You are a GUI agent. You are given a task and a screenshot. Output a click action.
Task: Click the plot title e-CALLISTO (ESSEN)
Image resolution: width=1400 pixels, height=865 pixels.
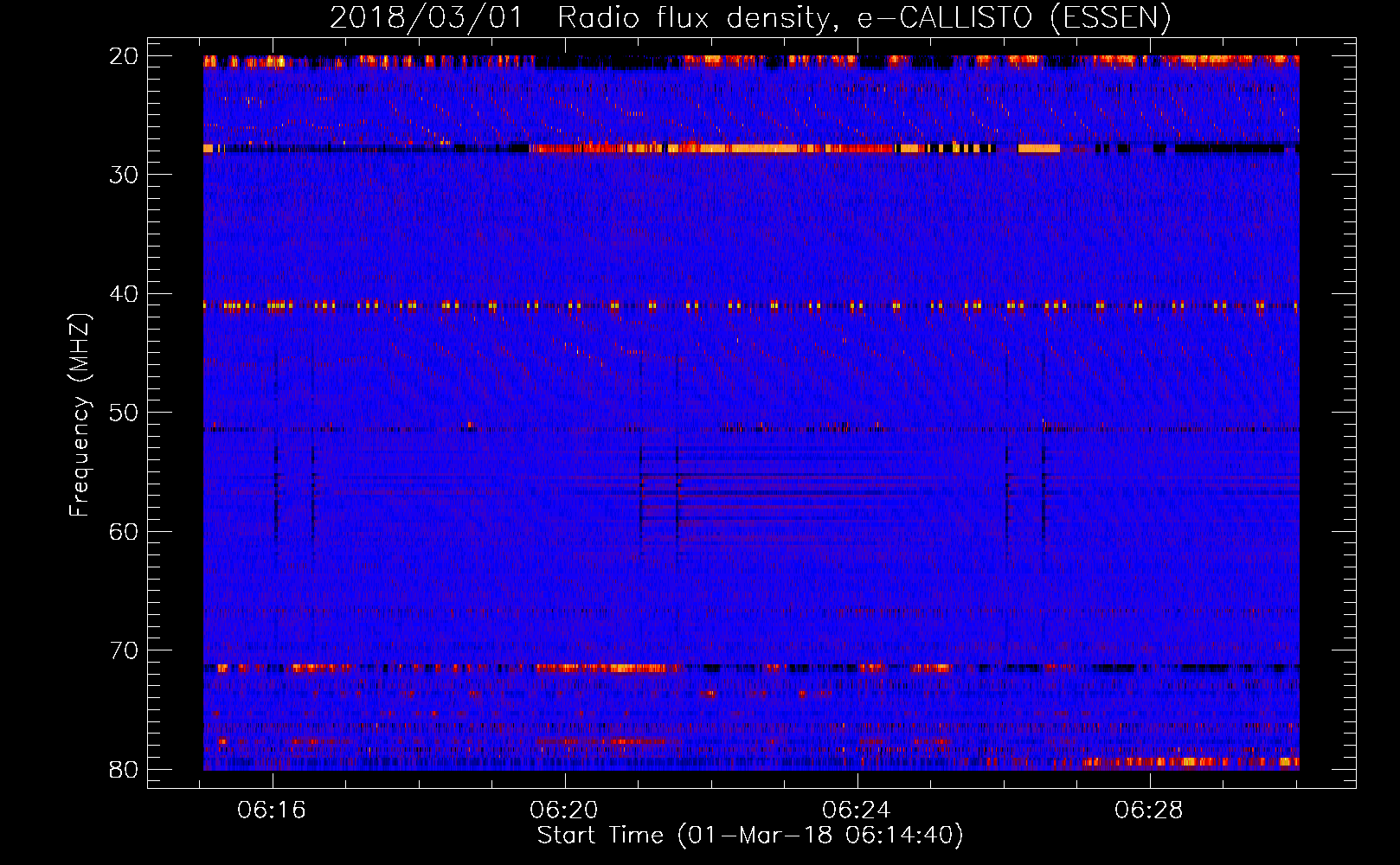(750, 17)
